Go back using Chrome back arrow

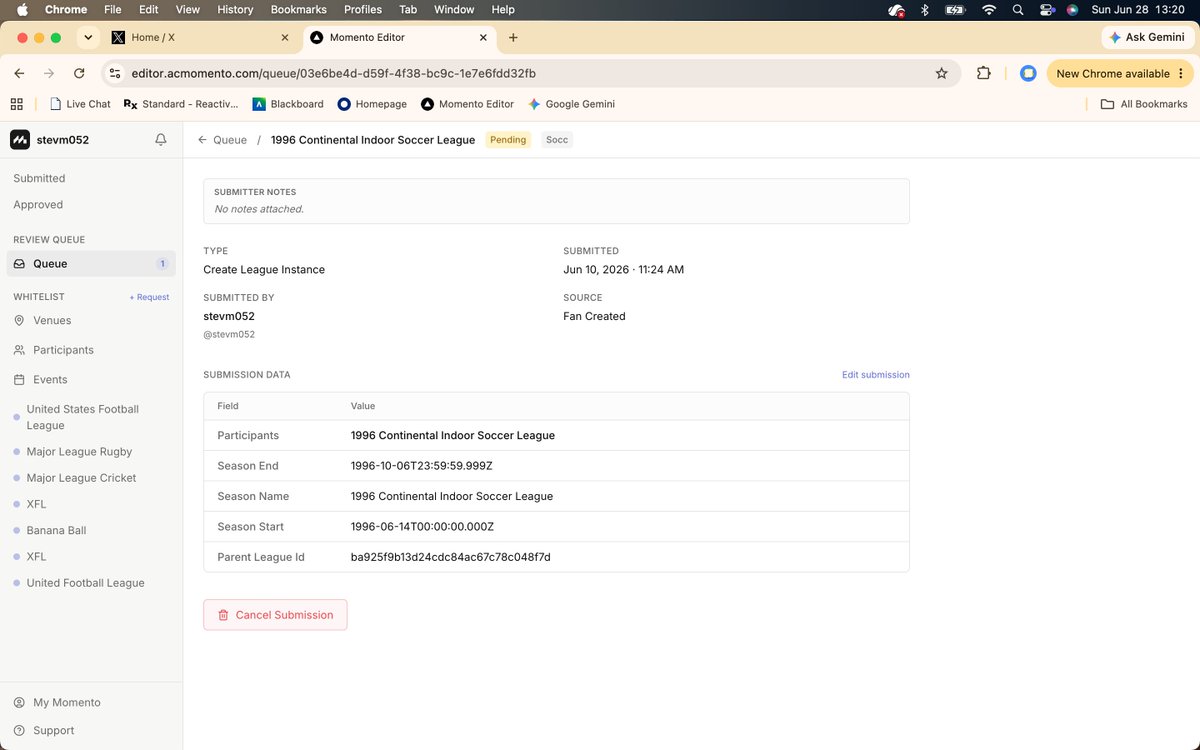click(x=19, y=73)
